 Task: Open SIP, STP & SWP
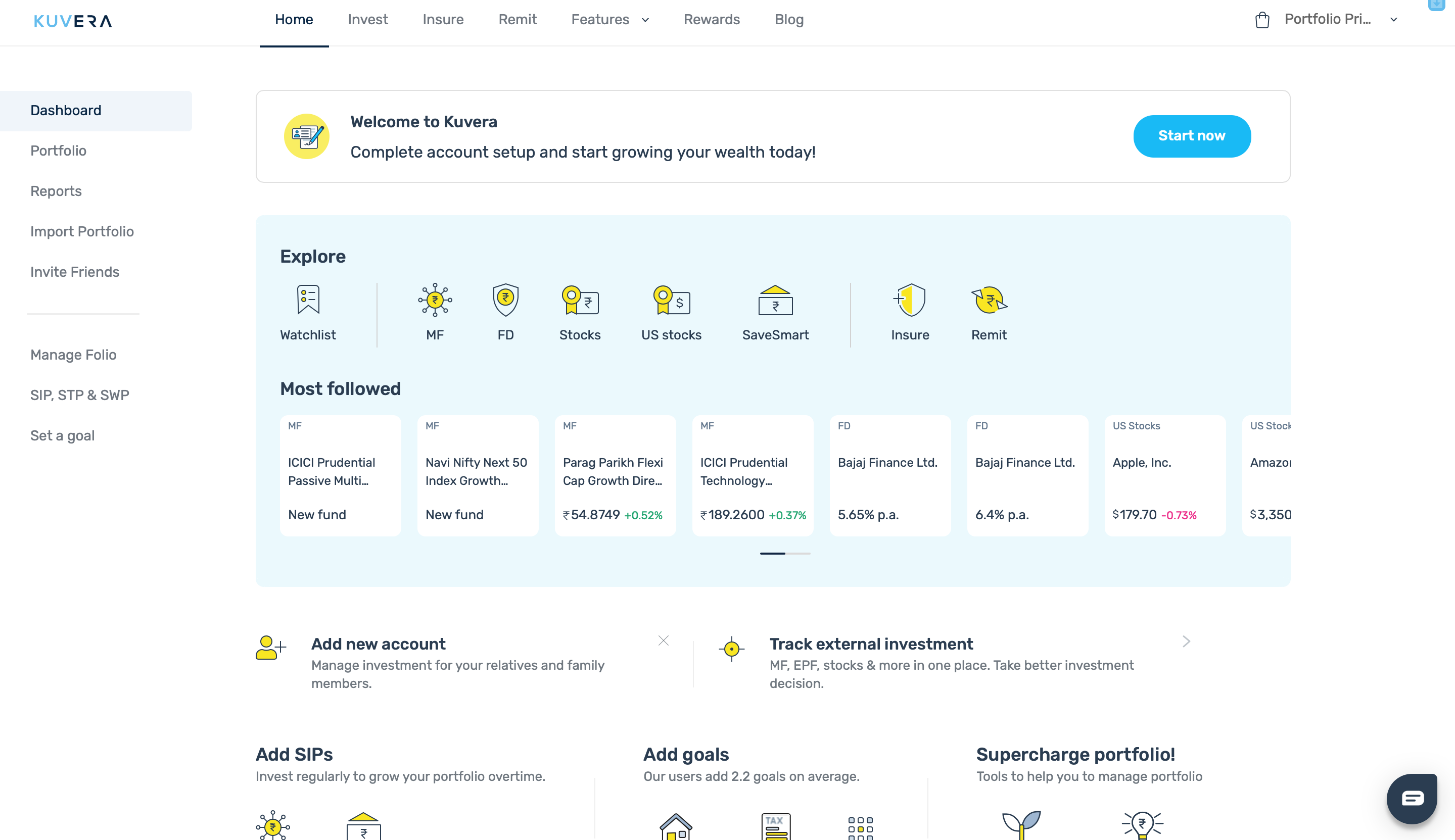80,396
